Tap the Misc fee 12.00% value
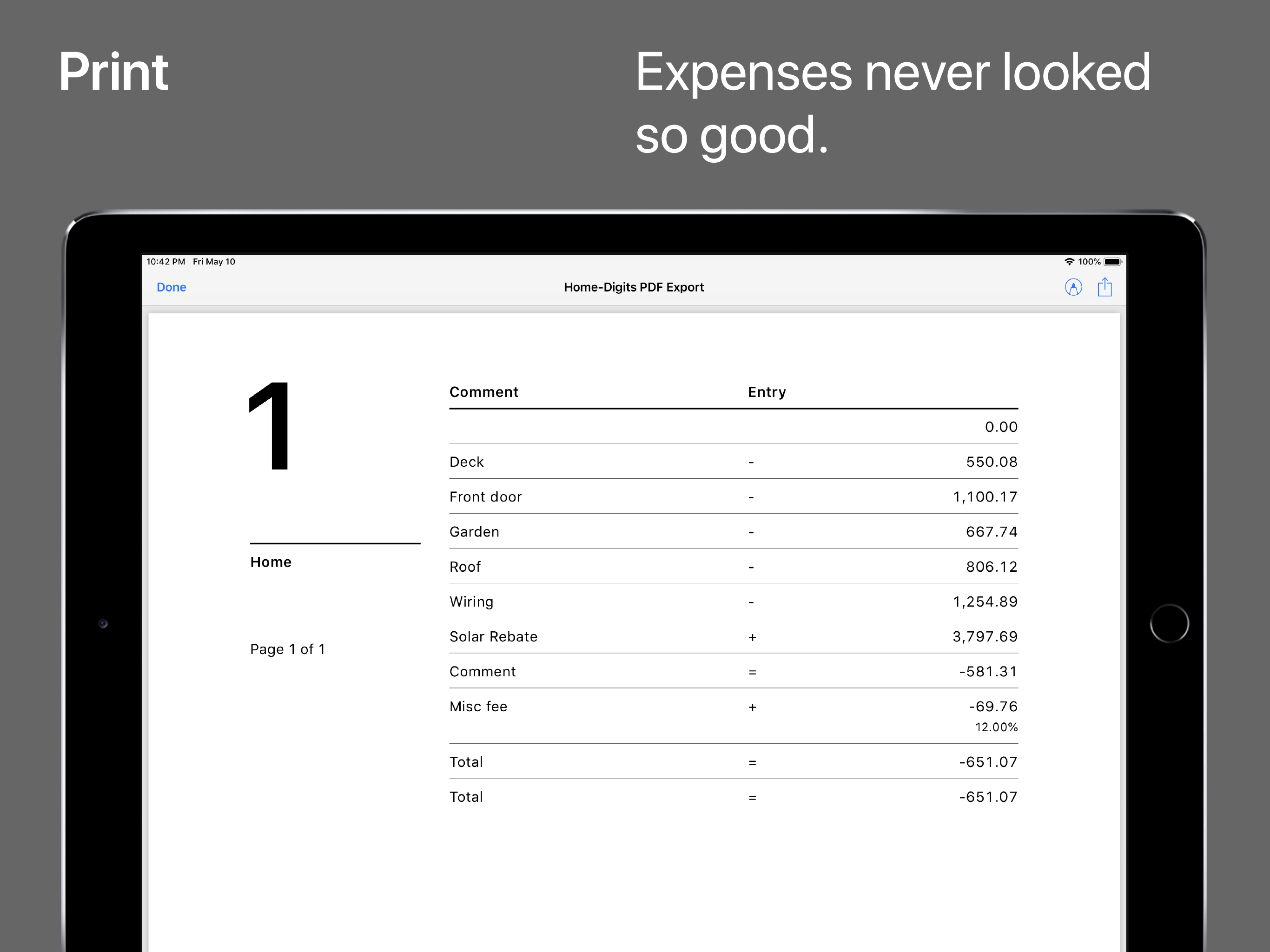Screen dimensions: 1270x952 pos(996,727)
